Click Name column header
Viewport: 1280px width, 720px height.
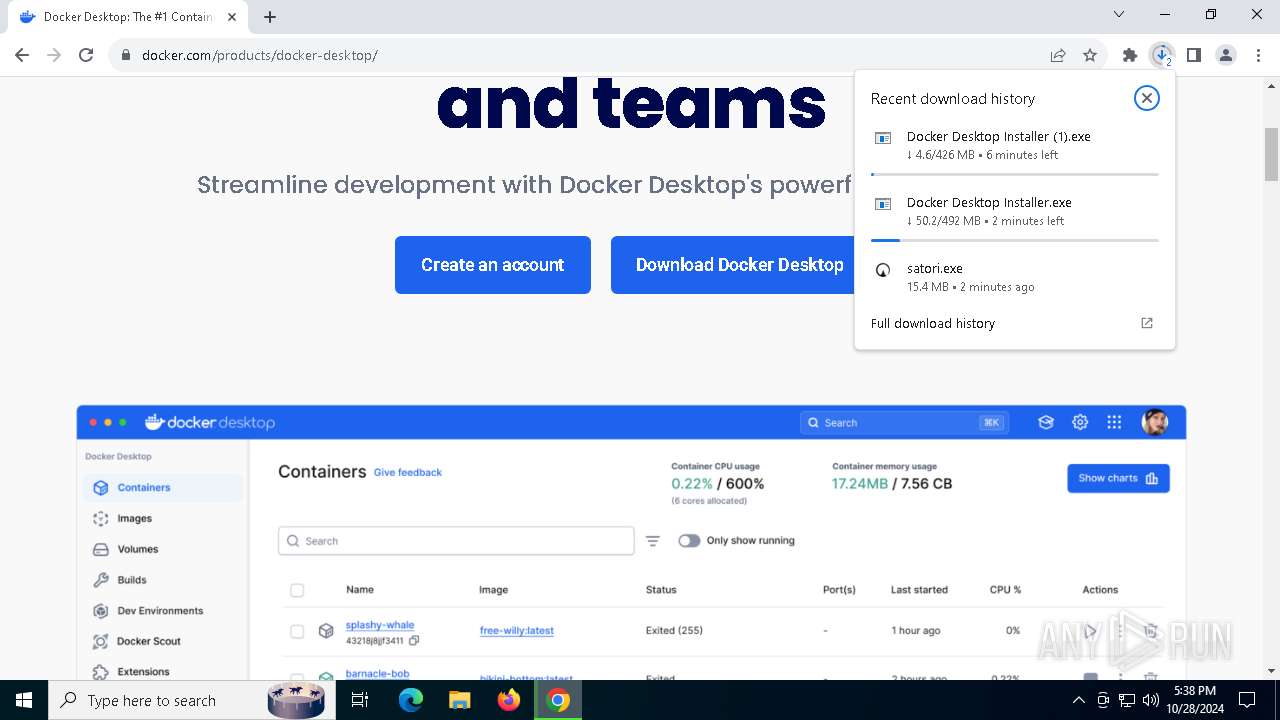(x=360, y=590)
